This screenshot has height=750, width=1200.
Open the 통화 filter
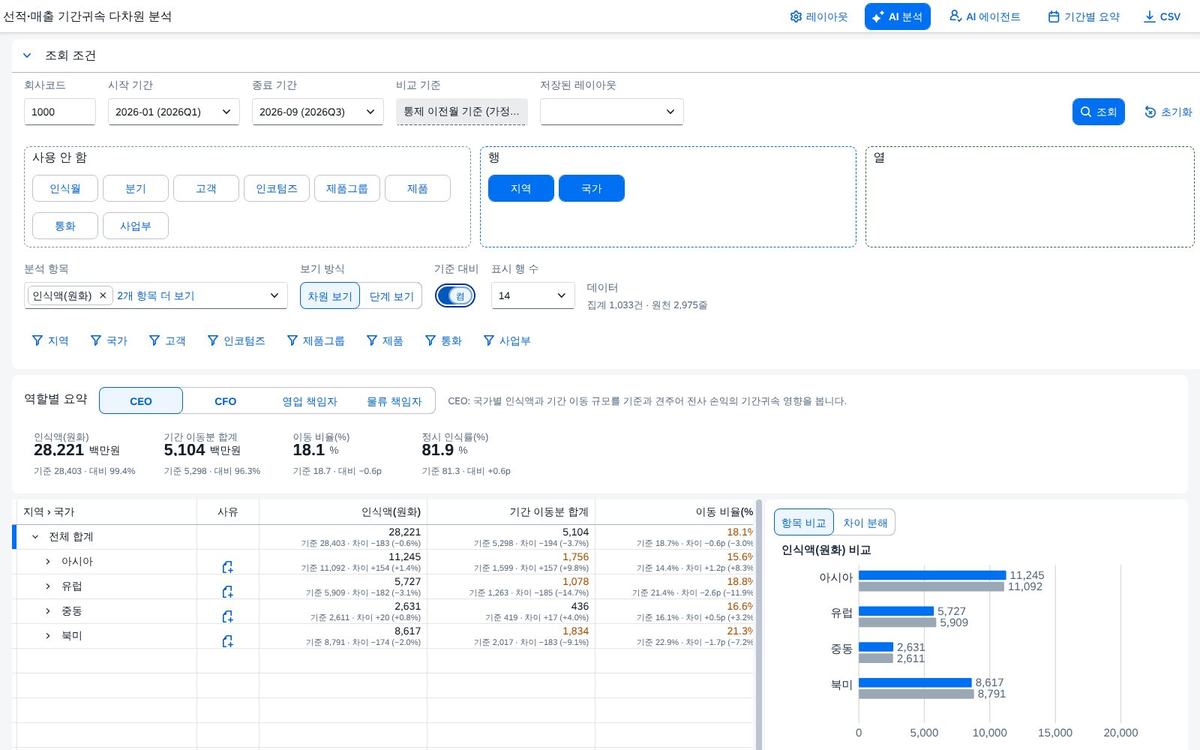pyautogui.click(x=443, y=341)
